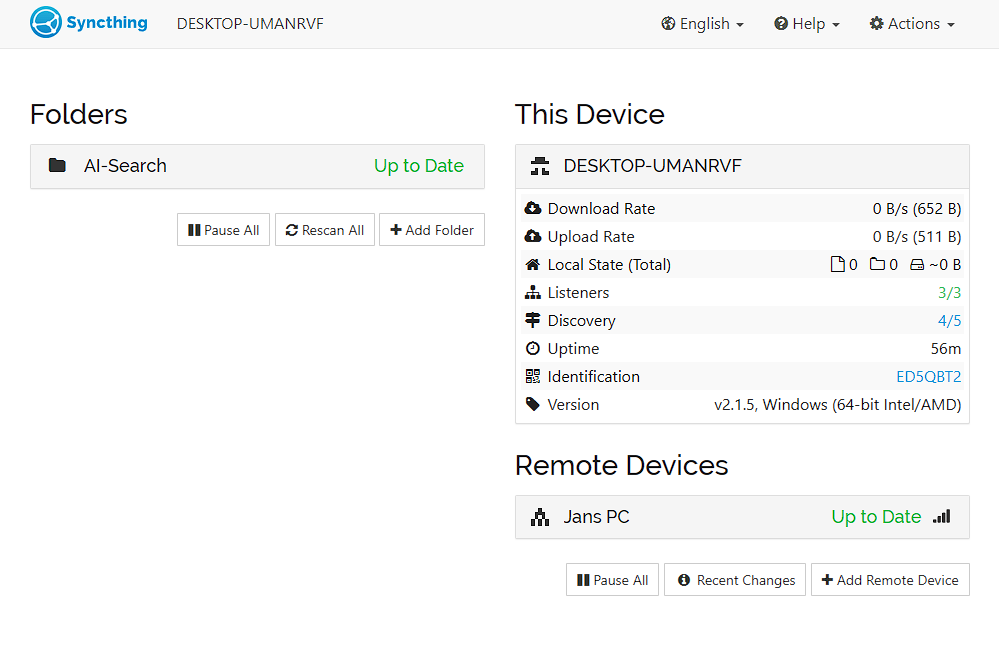Click the Syncthing logo icon
Screen dimensions: 999x647
coord(46,22)
